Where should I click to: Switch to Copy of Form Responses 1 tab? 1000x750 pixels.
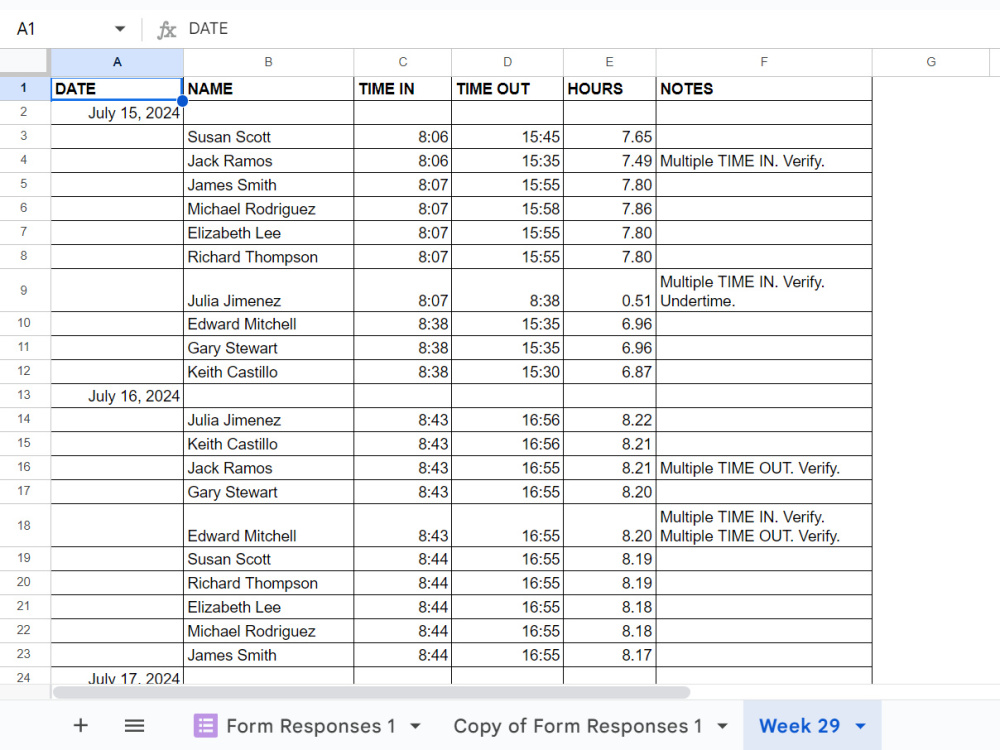click(578, 726)
